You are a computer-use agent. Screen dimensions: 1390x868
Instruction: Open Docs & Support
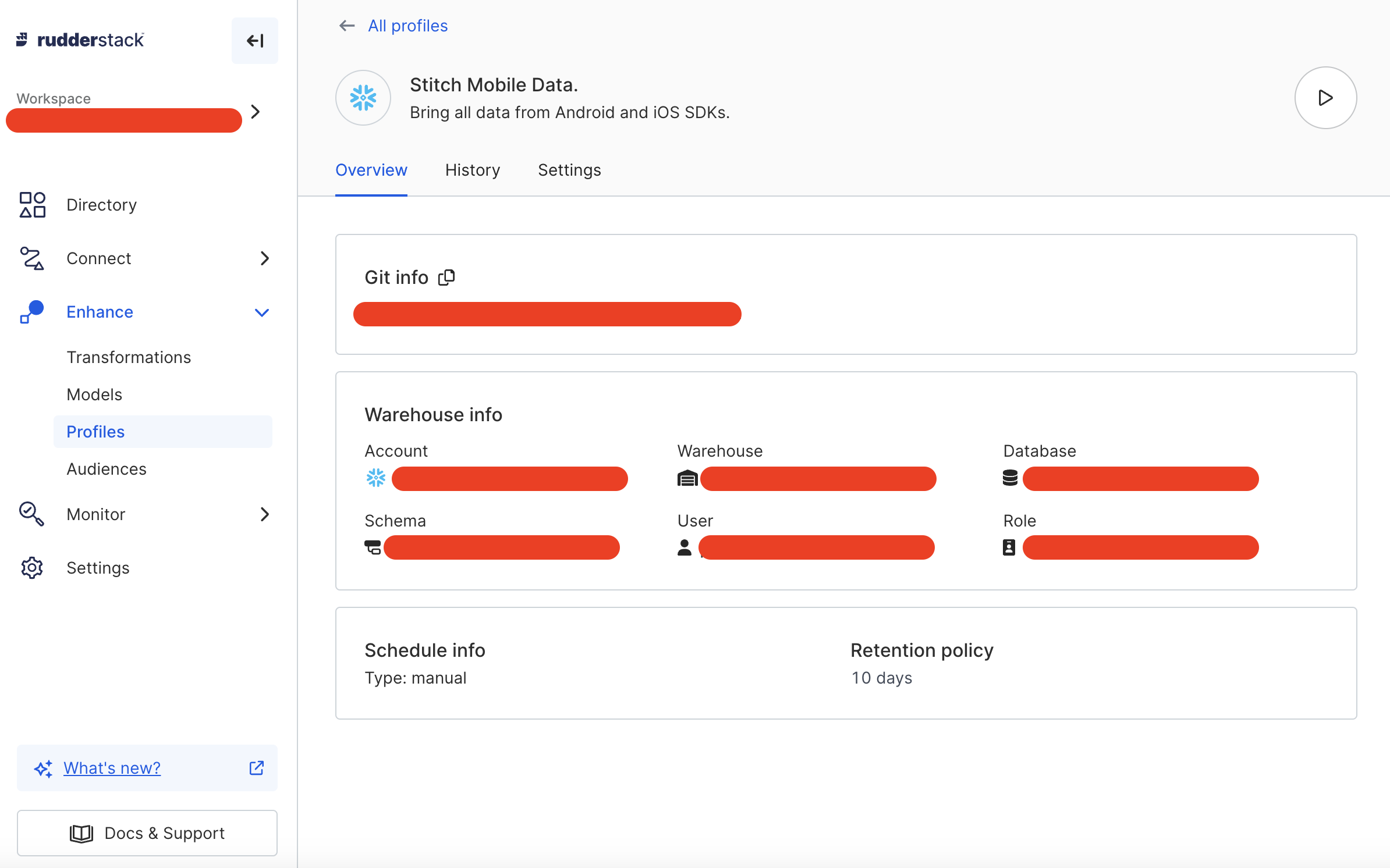pyautogui.click(x=147, y=833)
